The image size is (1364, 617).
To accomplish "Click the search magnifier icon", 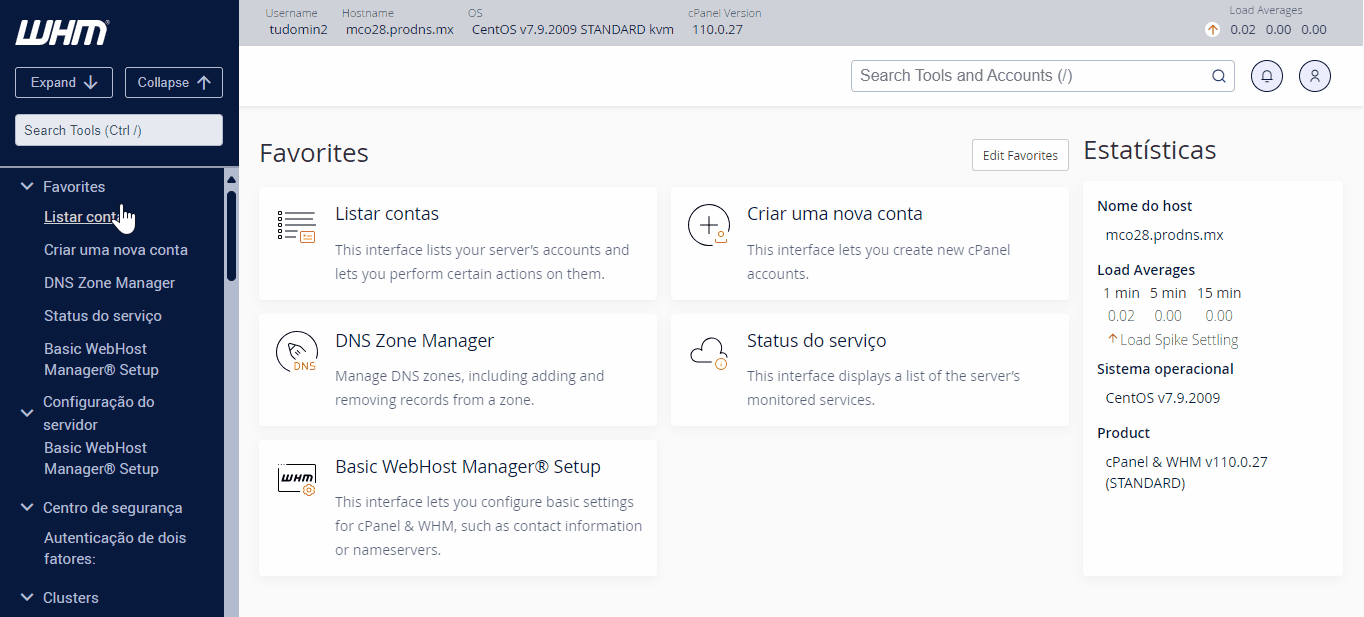I will tap(1219, 76).
